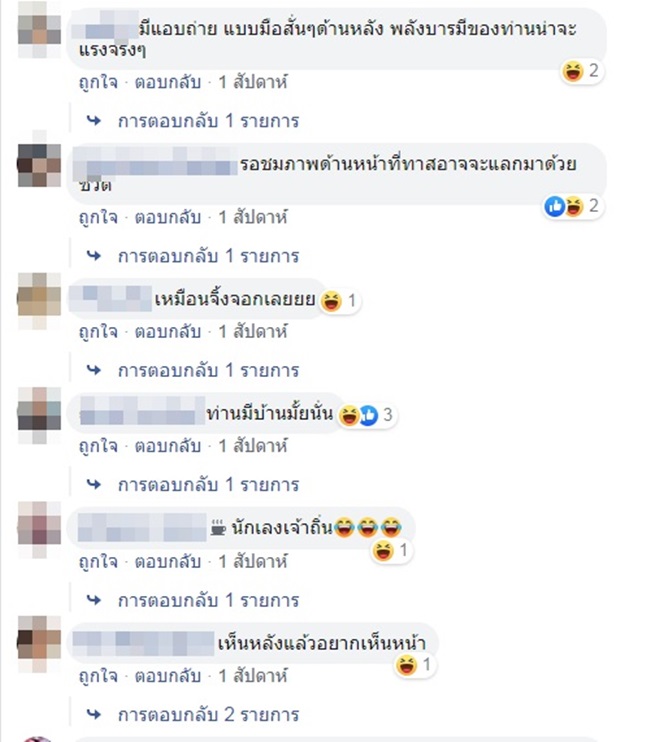Toggle ถูกใจ on the เหมือนจิ้งจอกเลยยย comment
Viewport: 650px width, 742px height.
pos(98,332)
